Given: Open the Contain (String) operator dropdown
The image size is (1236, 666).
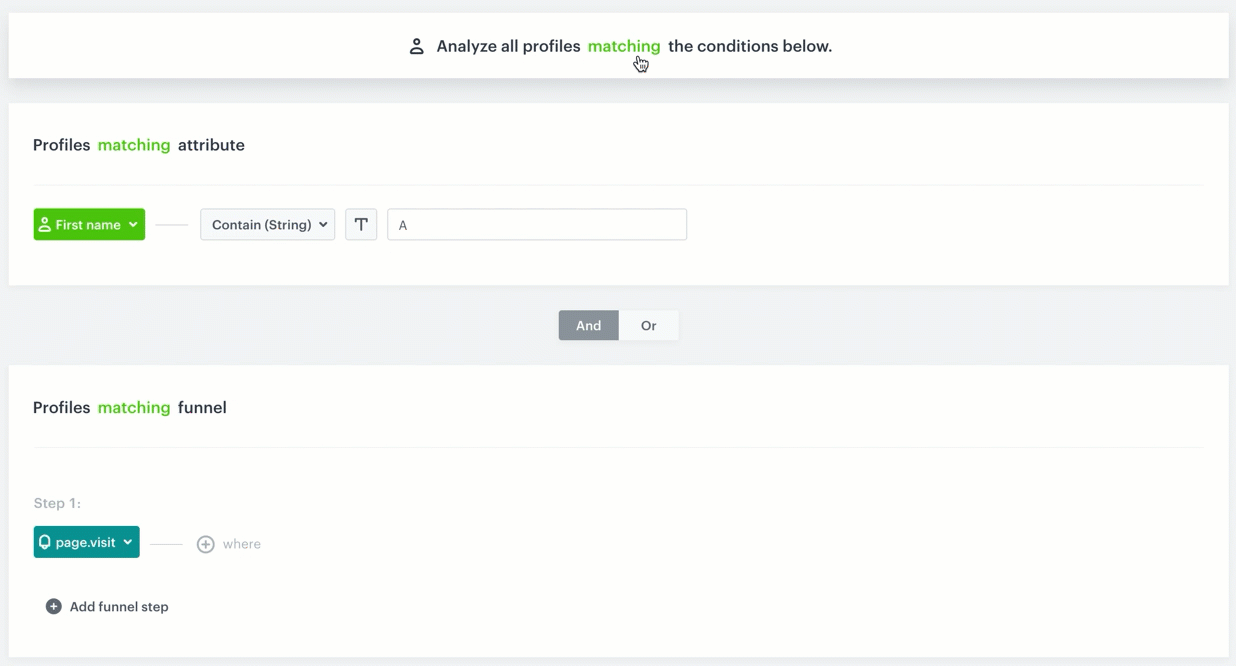Looking at the screenshot, I should tap(267, 224).
